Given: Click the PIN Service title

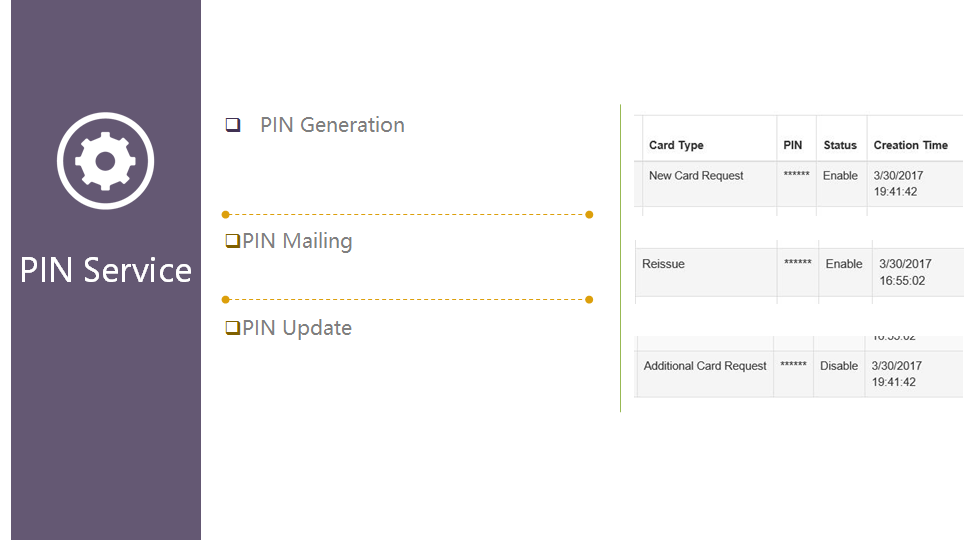Looking at the screenshot, I should point(106,270).
